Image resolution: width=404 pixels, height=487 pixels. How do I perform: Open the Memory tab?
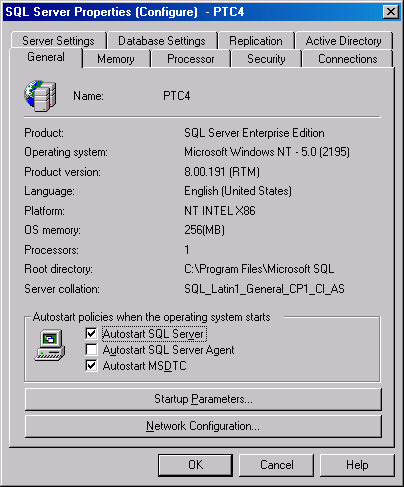[x=116, y=59]
